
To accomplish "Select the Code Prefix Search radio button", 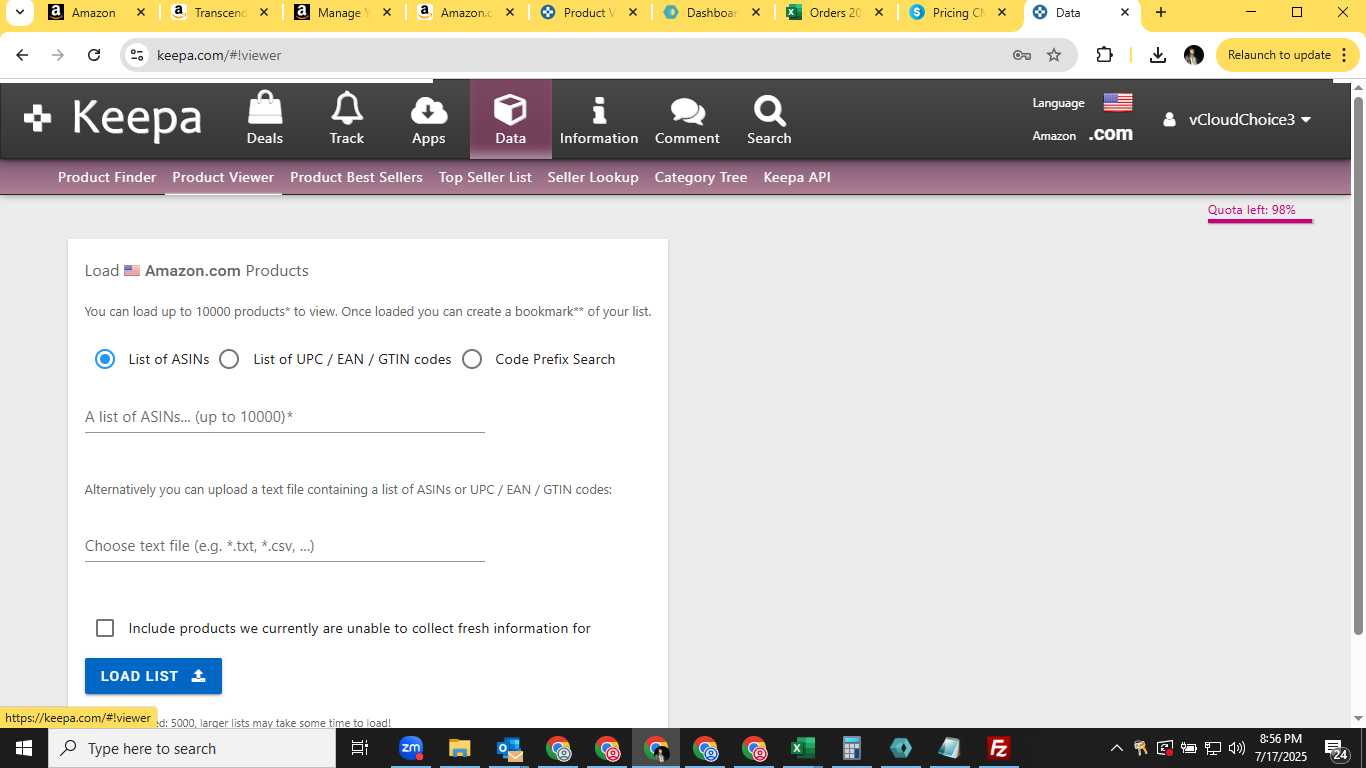I will [472, 359].
